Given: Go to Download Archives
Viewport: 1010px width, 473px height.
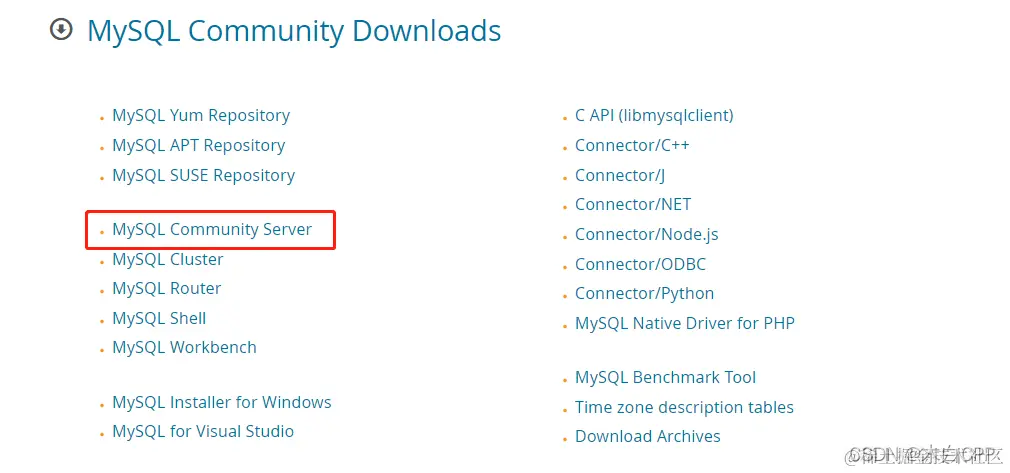Looking at the screenshot, I should tap(647, 437).
